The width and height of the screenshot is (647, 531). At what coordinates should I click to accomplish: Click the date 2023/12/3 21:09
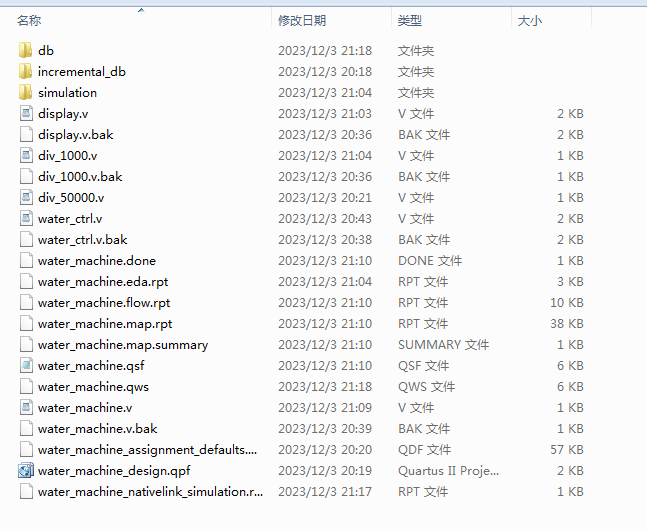tap(325, 408)
